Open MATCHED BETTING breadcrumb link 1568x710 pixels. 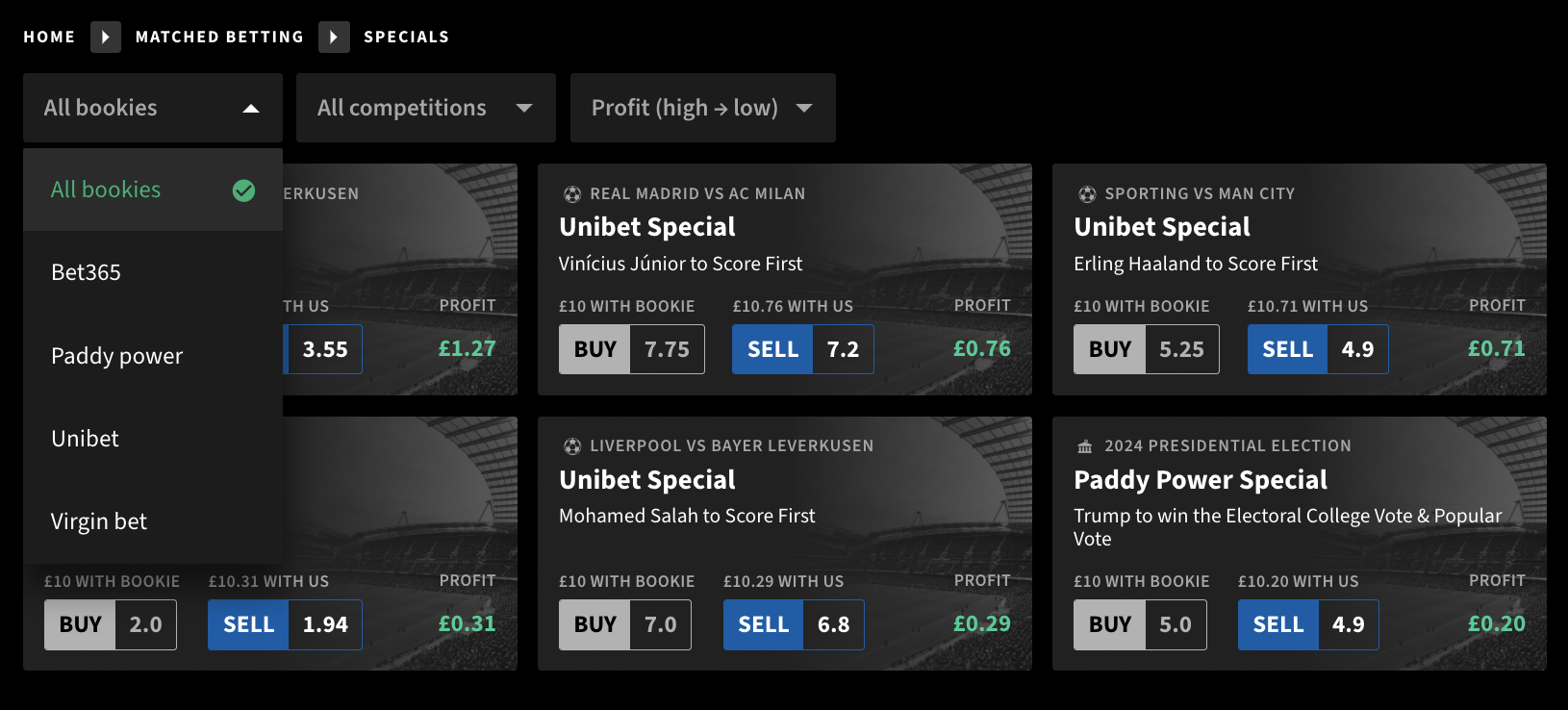pos(219,37)
